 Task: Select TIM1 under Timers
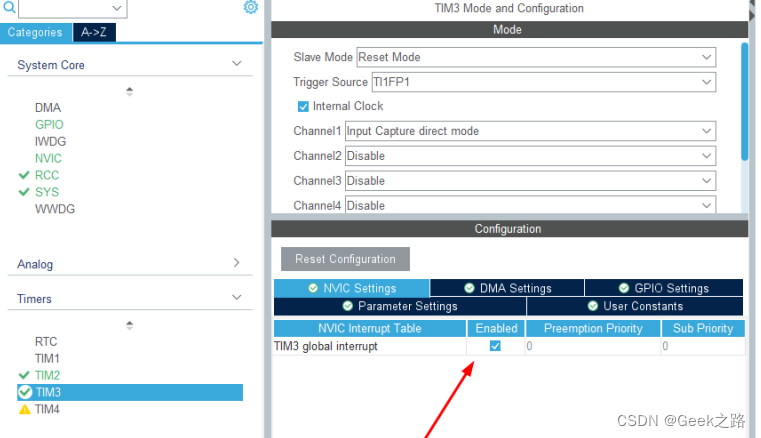pos(47,359)
